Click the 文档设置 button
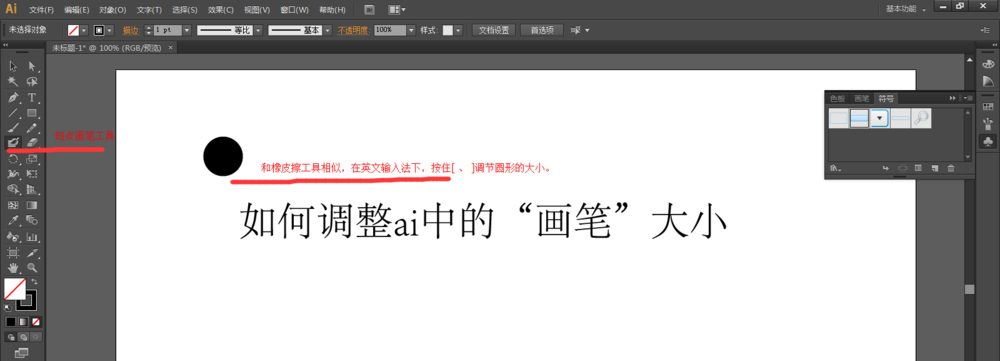1000x361 pixels. click(494, 30)
